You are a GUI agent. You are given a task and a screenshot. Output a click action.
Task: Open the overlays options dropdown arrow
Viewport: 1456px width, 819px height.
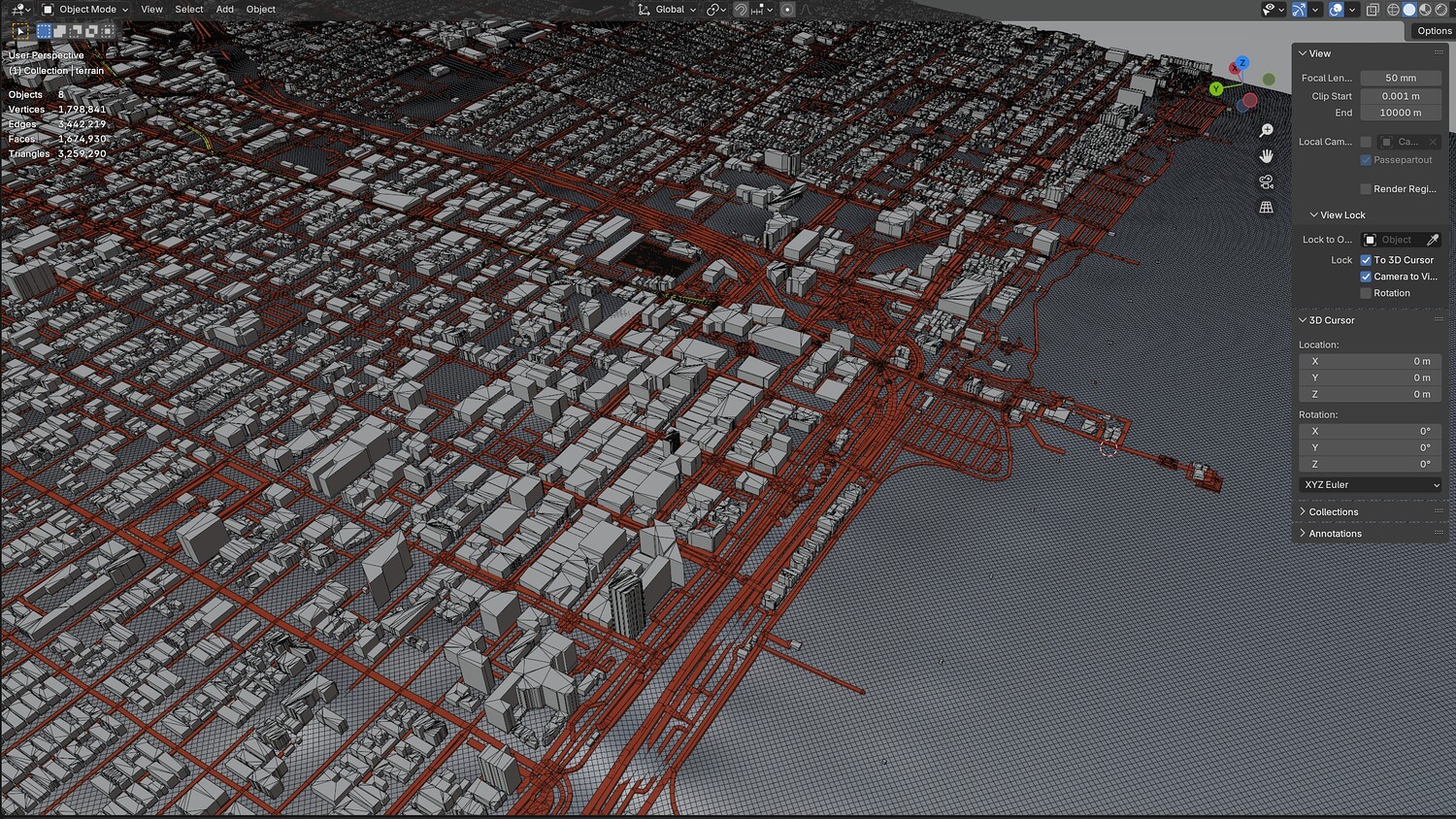pyautogui.click(x=1352, y=10)
